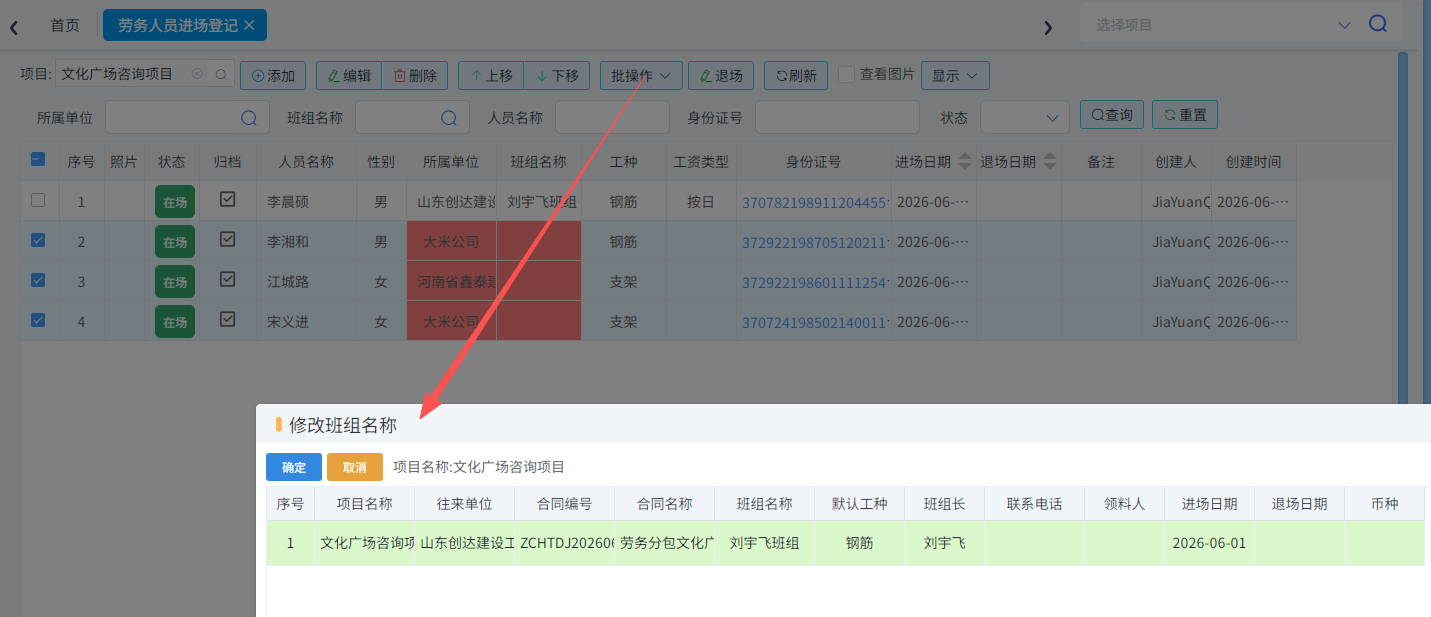
Task: Toggle the select-all header checkbox
Action: [38, 159]
